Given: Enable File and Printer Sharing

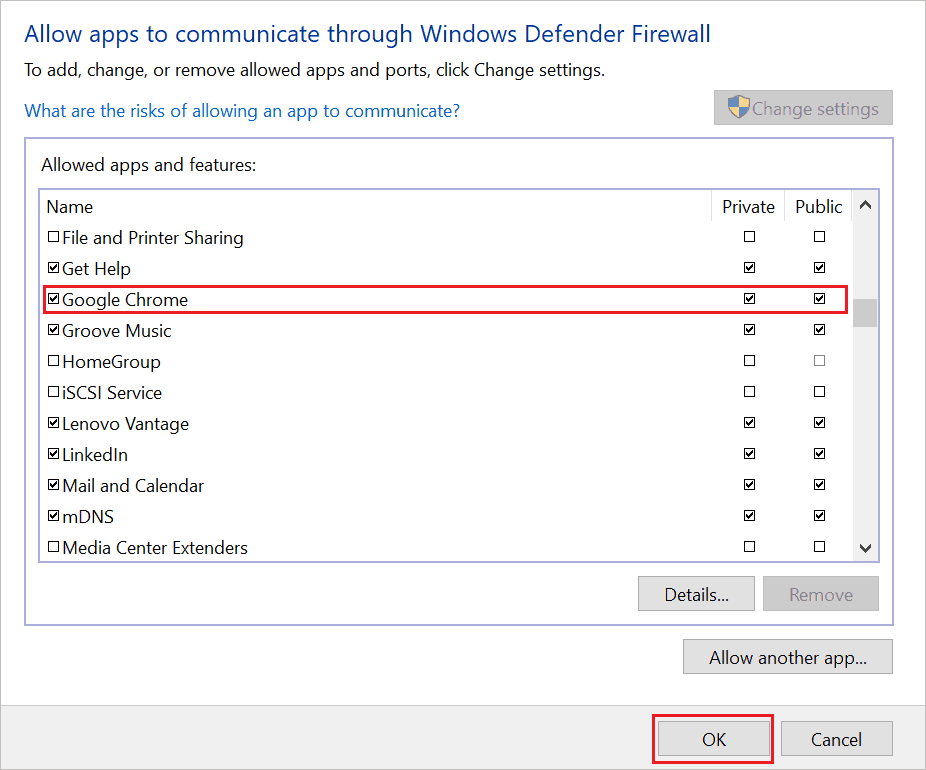Looking at the screenshot, I should [x=54, y=237].
